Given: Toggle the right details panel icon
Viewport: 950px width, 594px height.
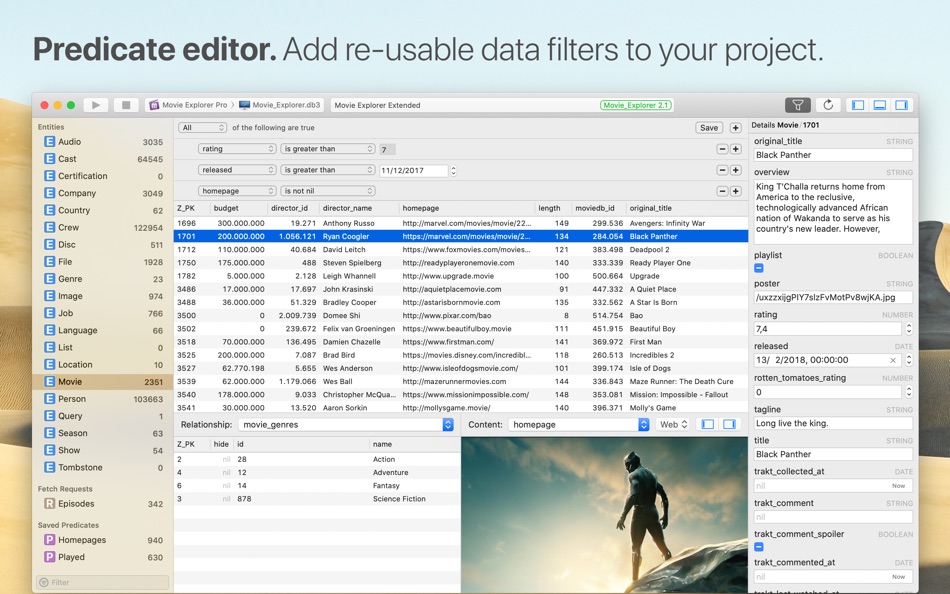Looking at the screenshot, I should coord(902,105).
